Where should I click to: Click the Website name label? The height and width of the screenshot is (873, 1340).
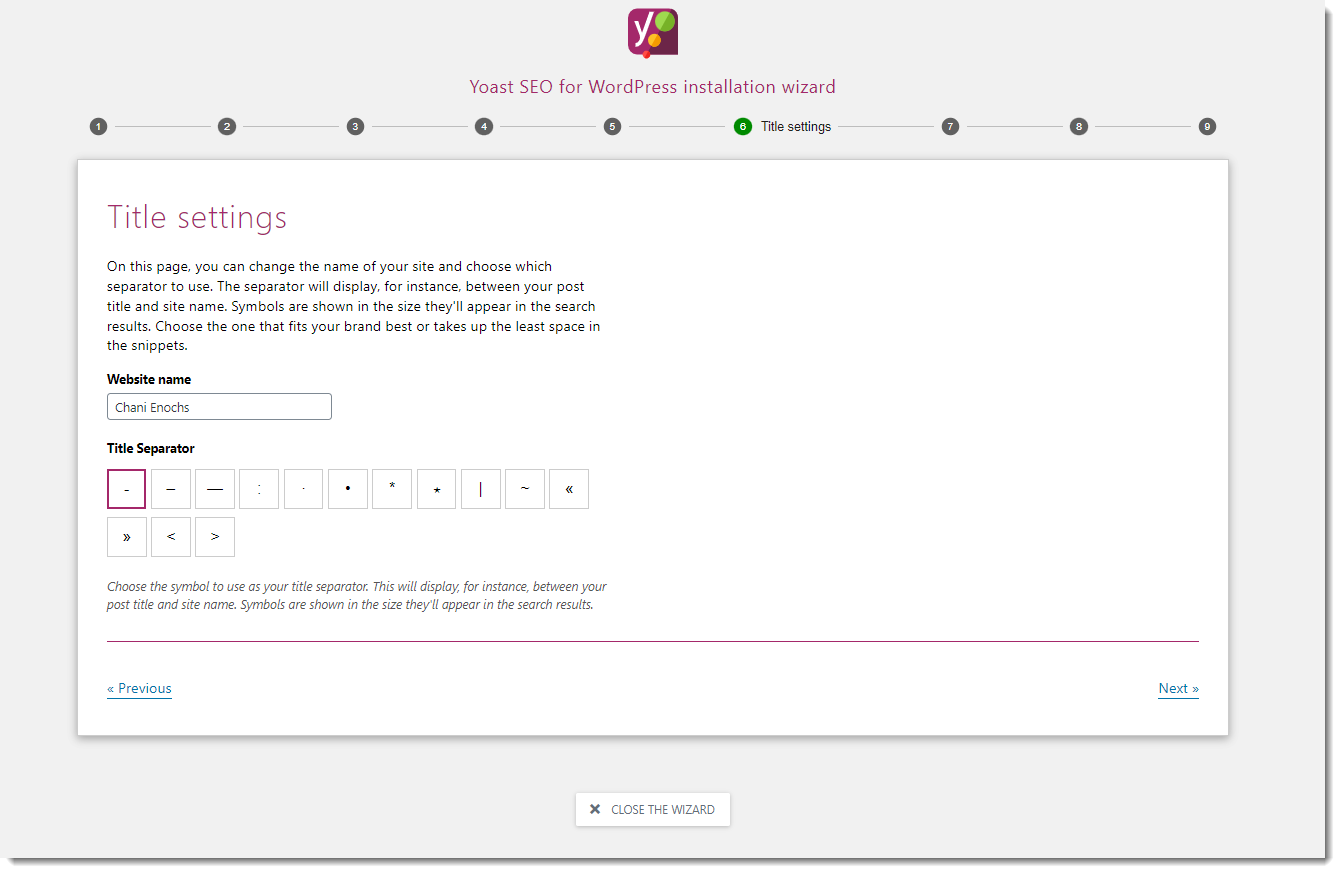click(x=149, y=379)
